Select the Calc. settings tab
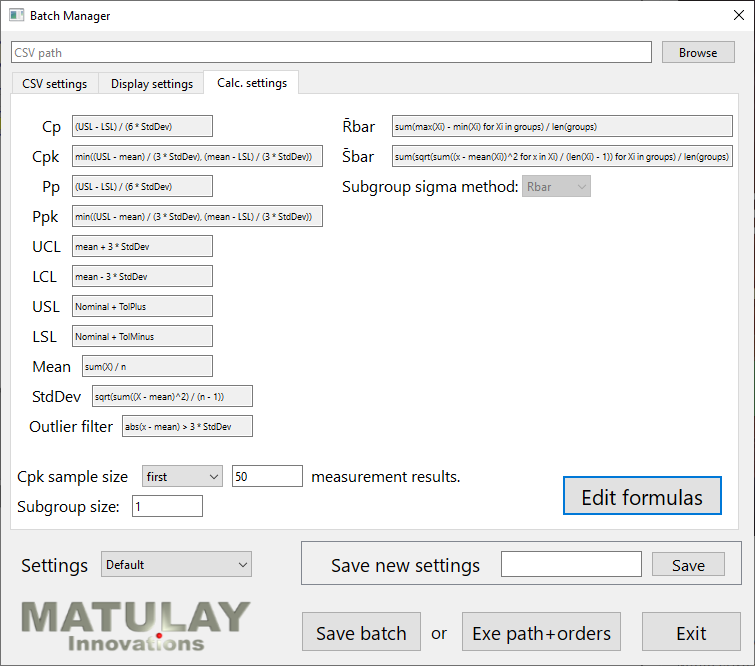 click(251, 83)
